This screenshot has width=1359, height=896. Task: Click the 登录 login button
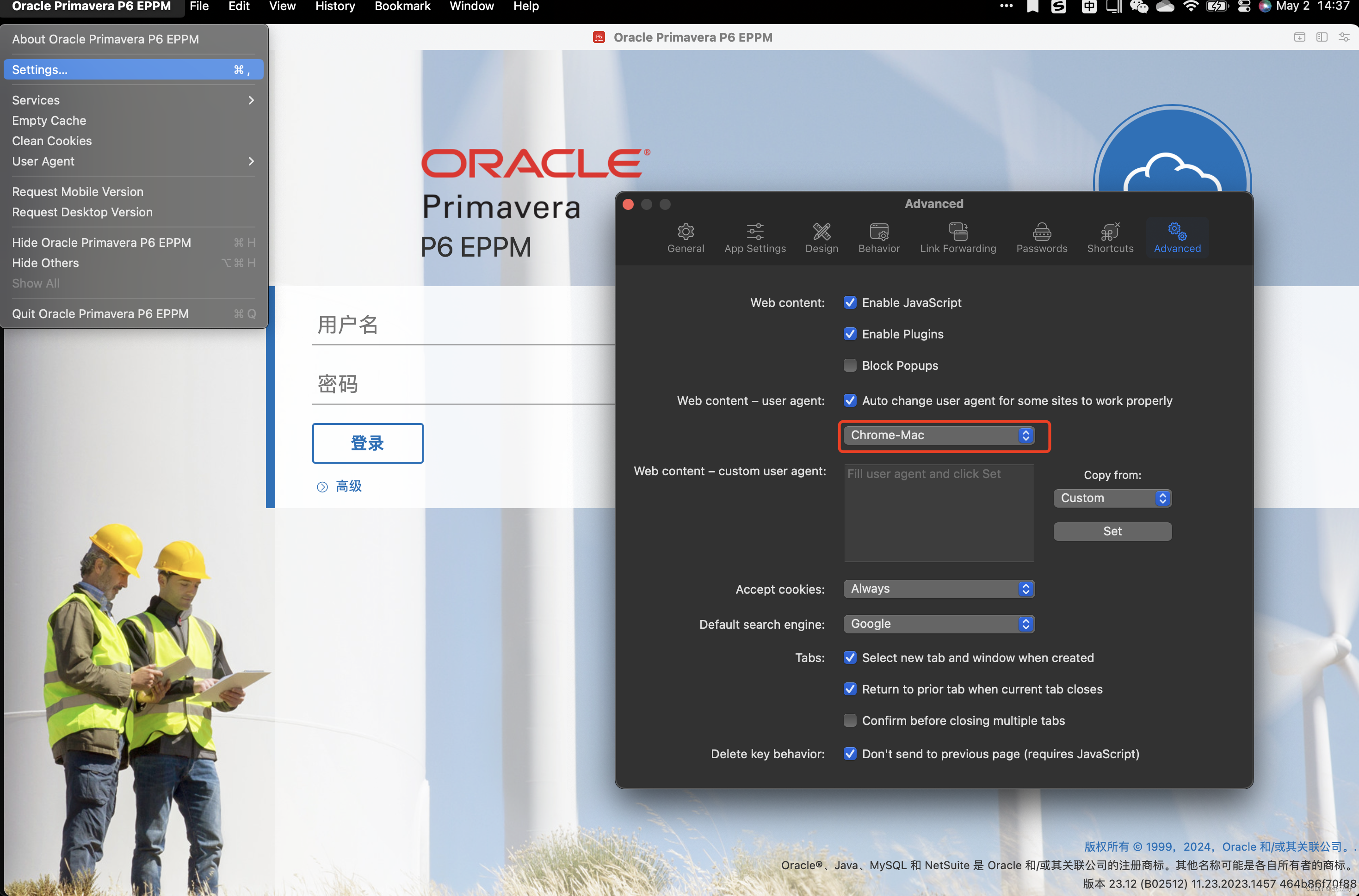coord(368,443)
